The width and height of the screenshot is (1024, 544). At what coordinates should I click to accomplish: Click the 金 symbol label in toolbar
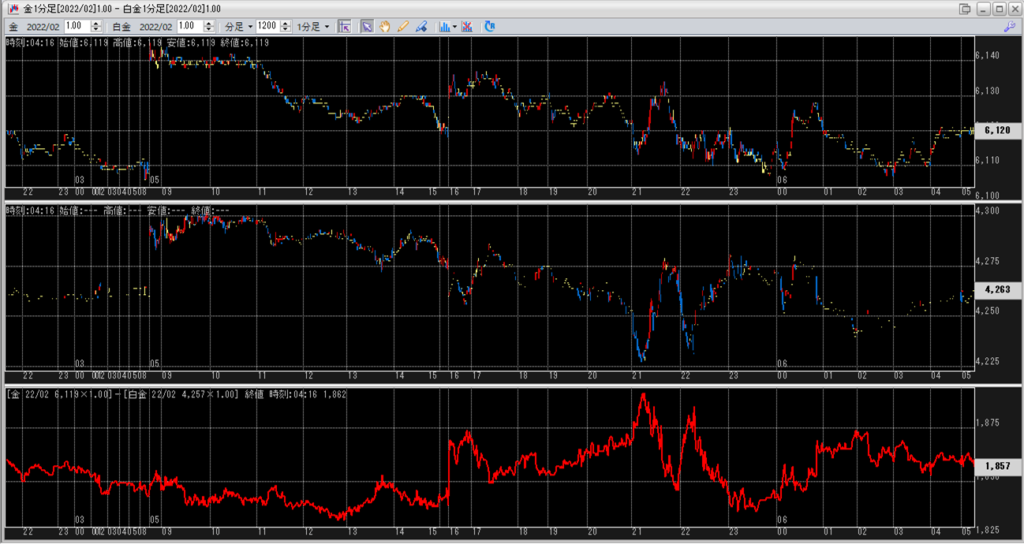coord(13,26)
